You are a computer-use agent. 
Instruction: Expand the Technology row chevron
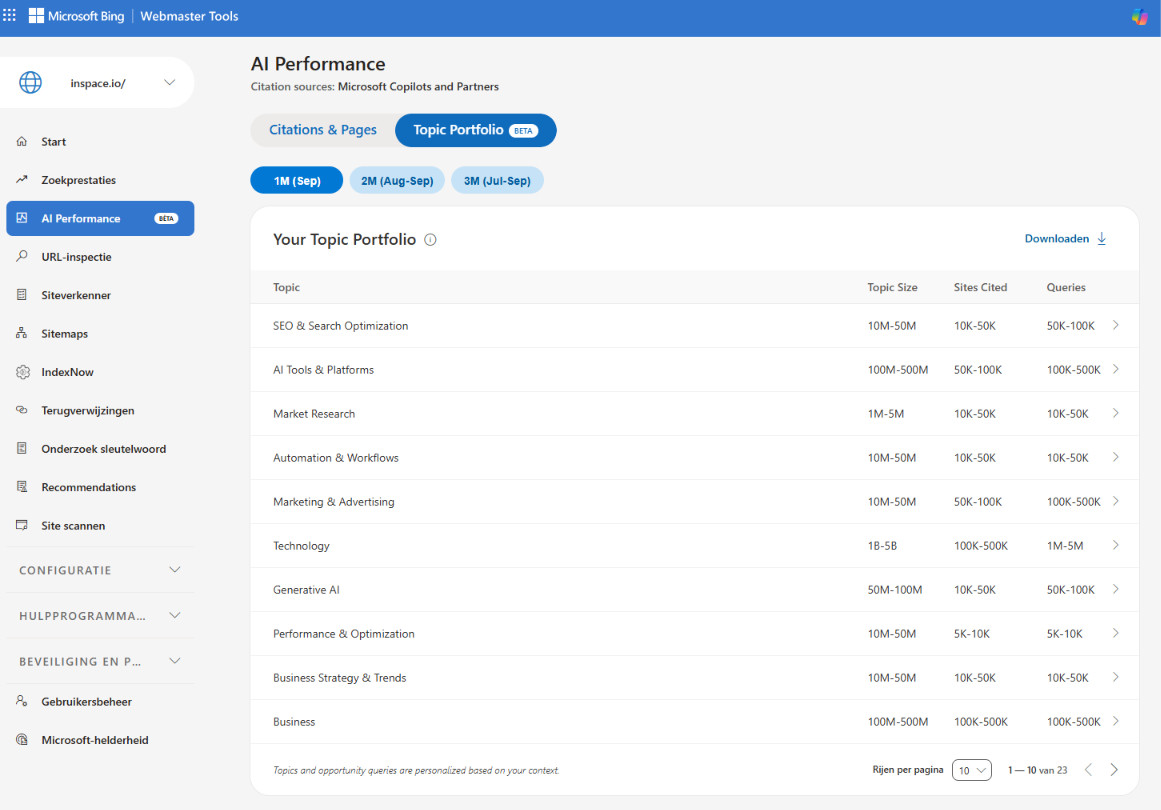click(x=1115, y=546)
